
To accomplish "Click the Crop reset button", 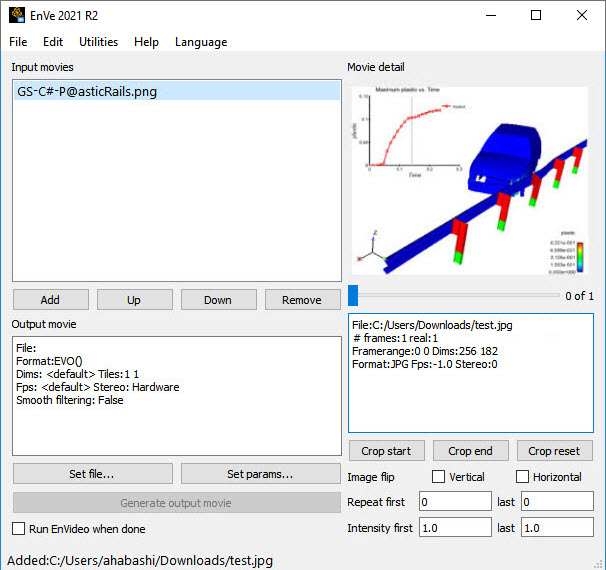I will point(555,451).
